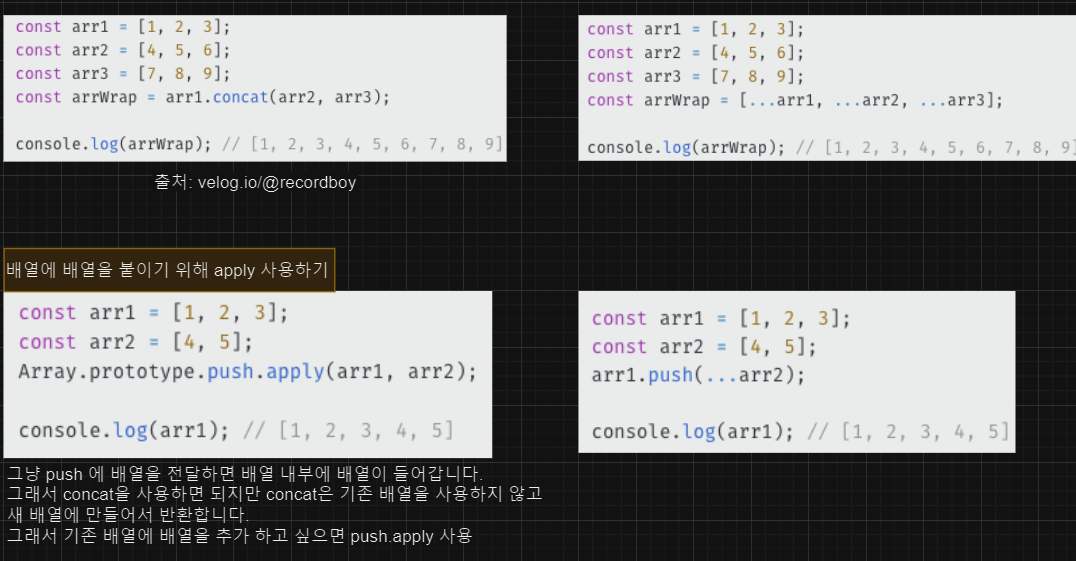The image size is (1076, 561).
Task: Click the line 'arr1.push(...arr2);'
Action: pyautogui.click(x=698, y=375)
